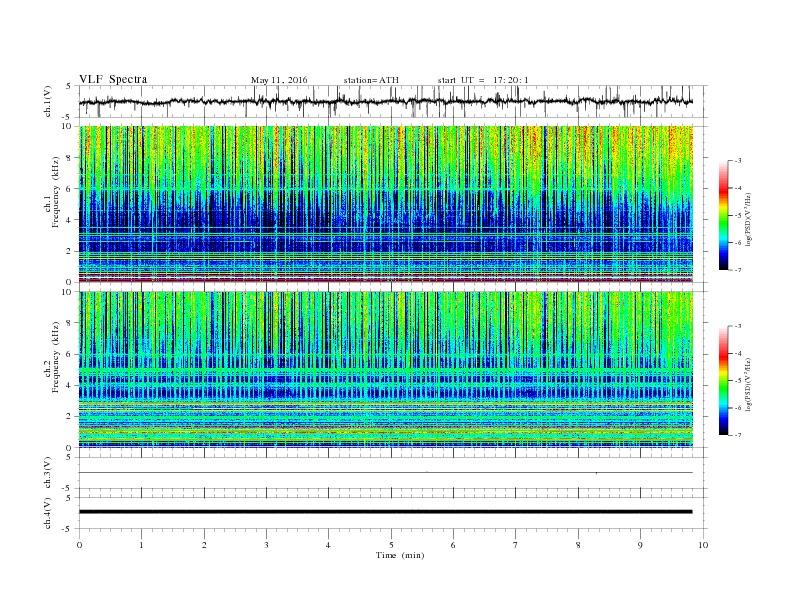
Task: Click the "6" minute tick label
Action: (x=453, y=545)
